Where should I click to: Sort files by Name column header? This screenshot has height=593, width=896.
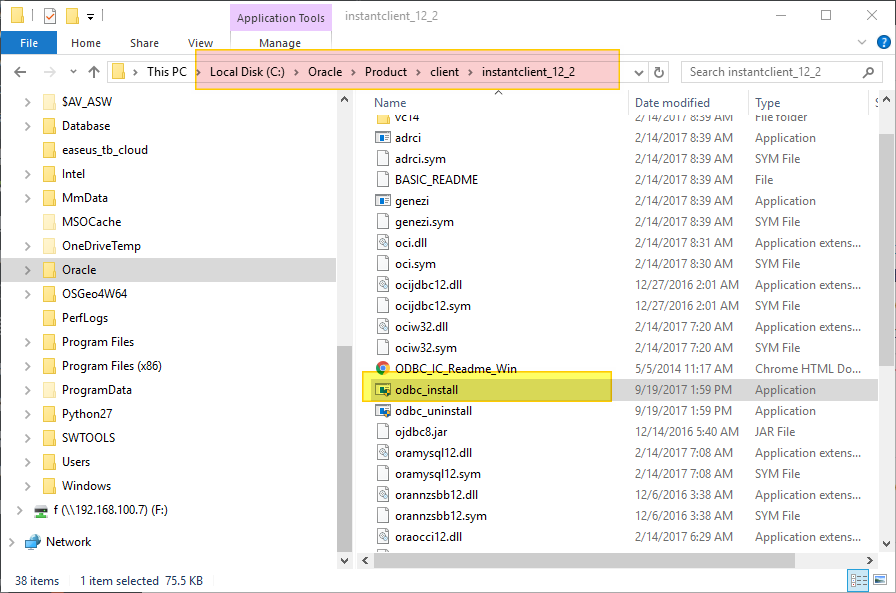point(390,103)
